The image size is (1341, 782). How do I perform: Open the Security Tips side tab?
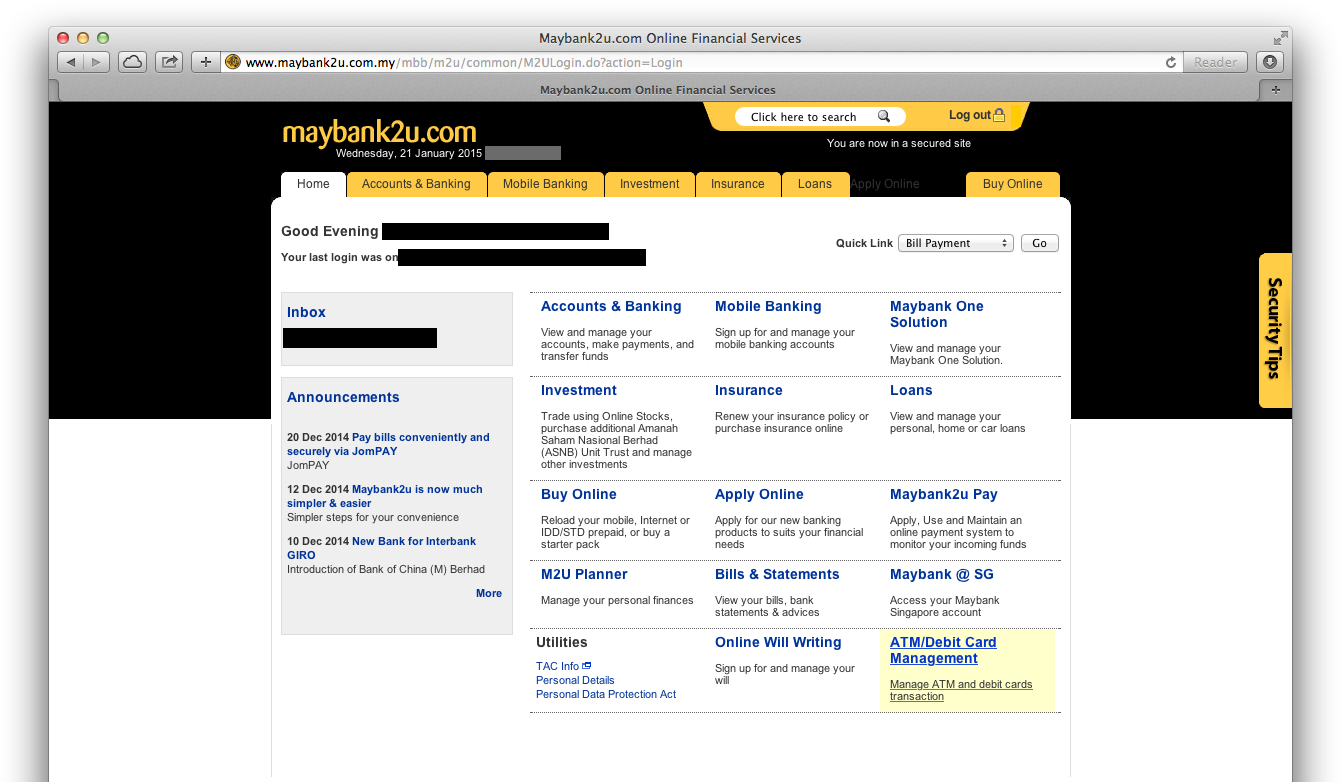pos(1275,330)
